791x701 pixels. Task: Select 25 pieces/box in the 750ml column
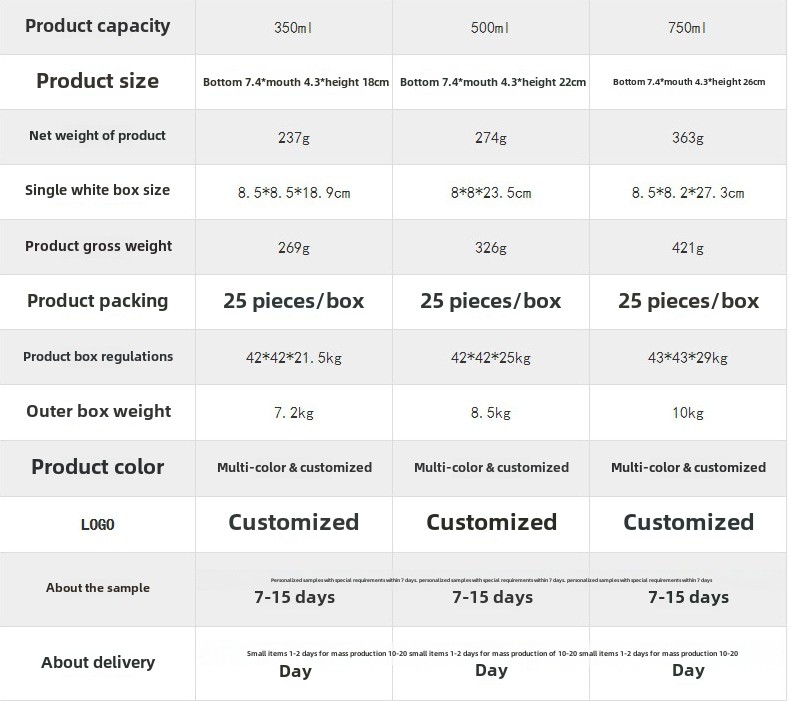(x=689, y=301)
